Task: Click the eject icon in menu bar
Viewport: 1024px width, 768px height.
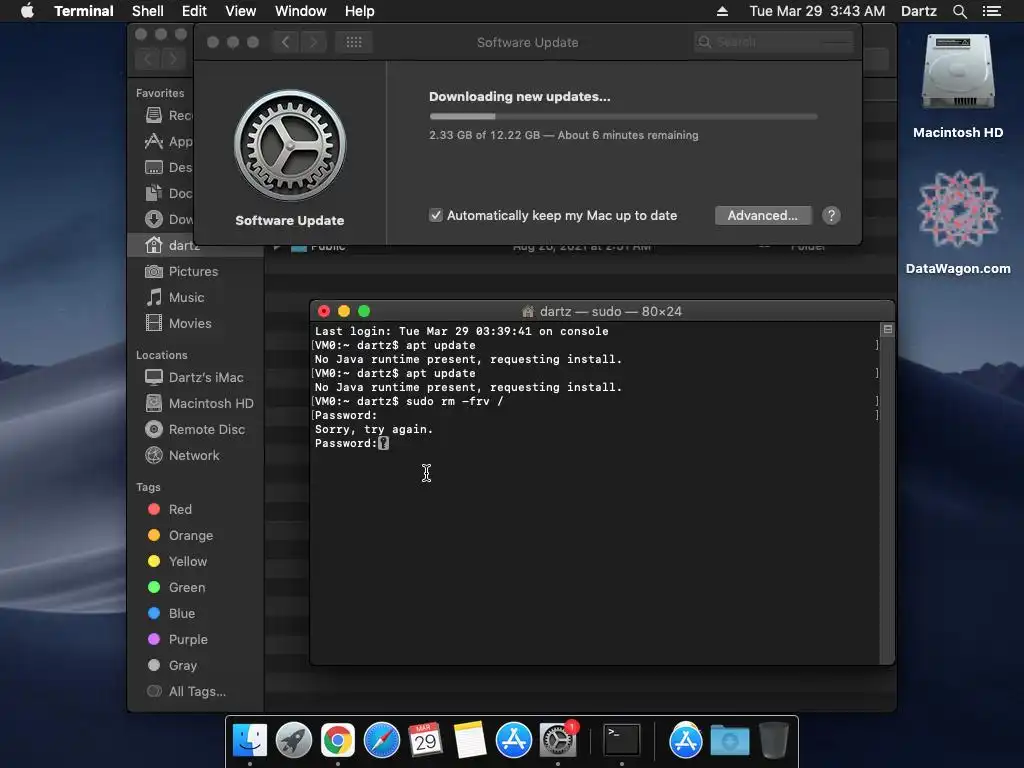Action: 722,11
